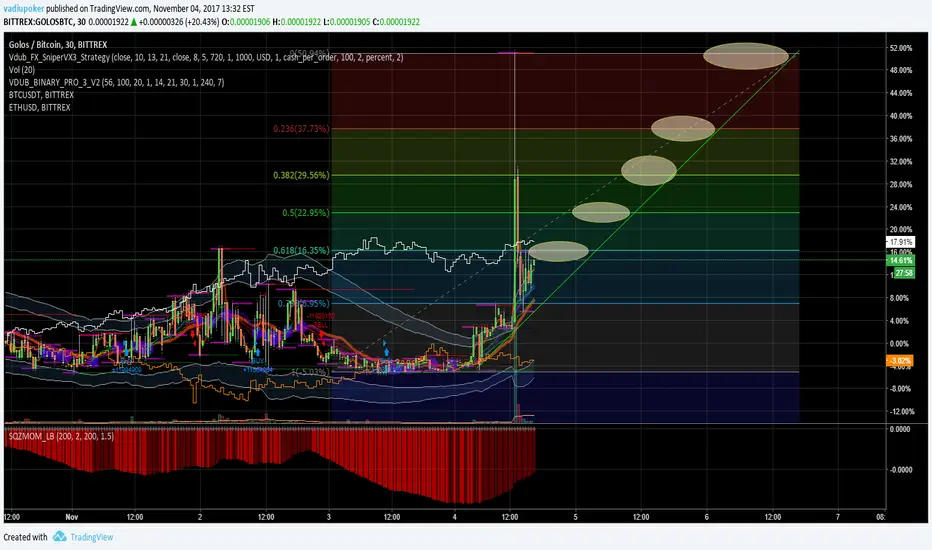This screenshot has height=550, width=932.
Task: Click the white 17.91% price axis tag
Action: [900, 242]
